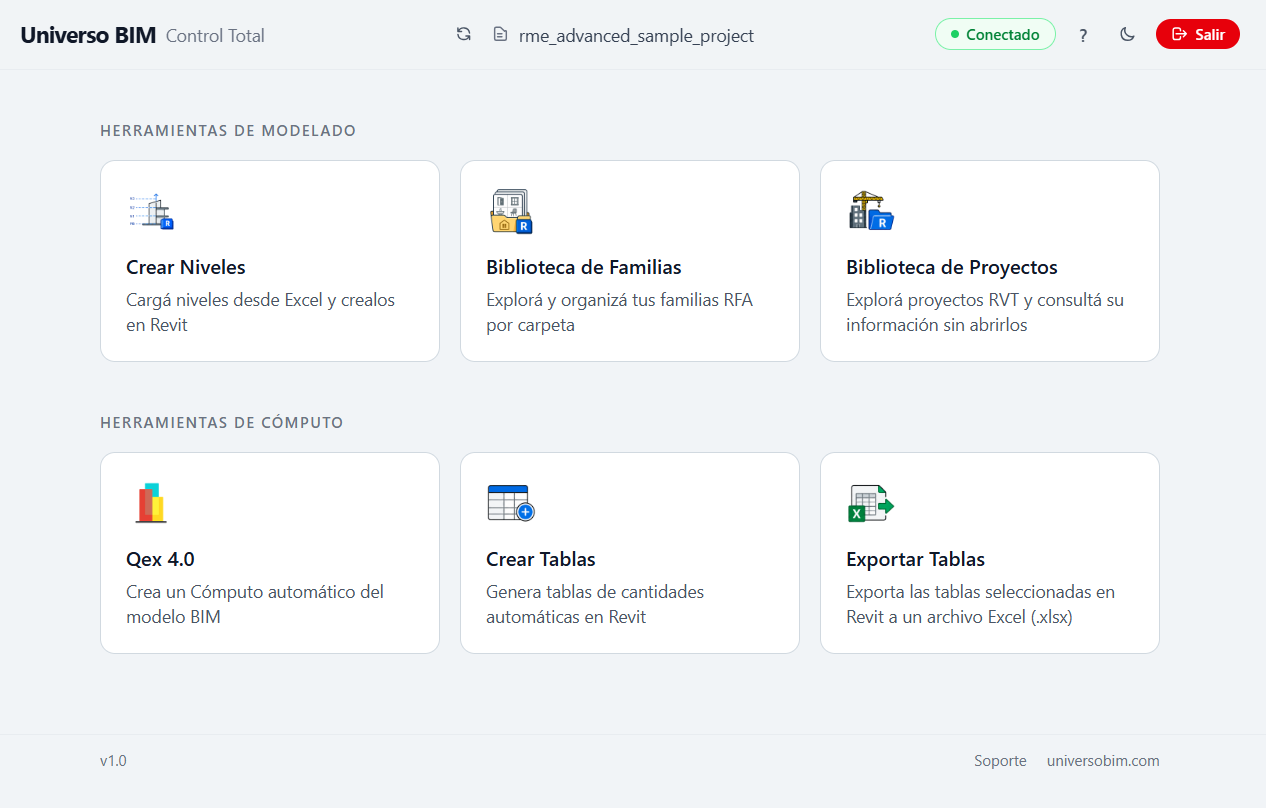This screenshot has width=1266, height=808.
Task: Click the 'Explorá proyectos RVT' description text
Action: click(985, 312)
